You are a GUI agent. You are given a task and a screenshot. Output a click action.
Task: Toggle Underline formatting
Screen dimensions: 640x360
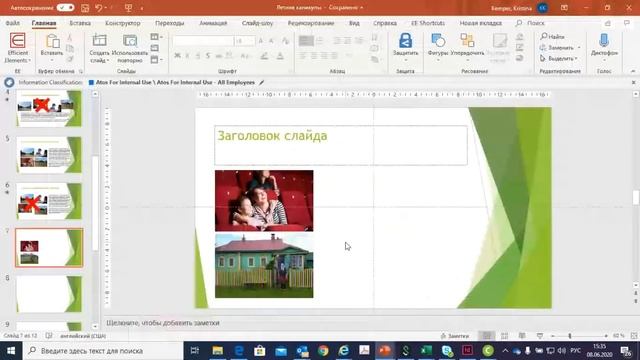198,56
